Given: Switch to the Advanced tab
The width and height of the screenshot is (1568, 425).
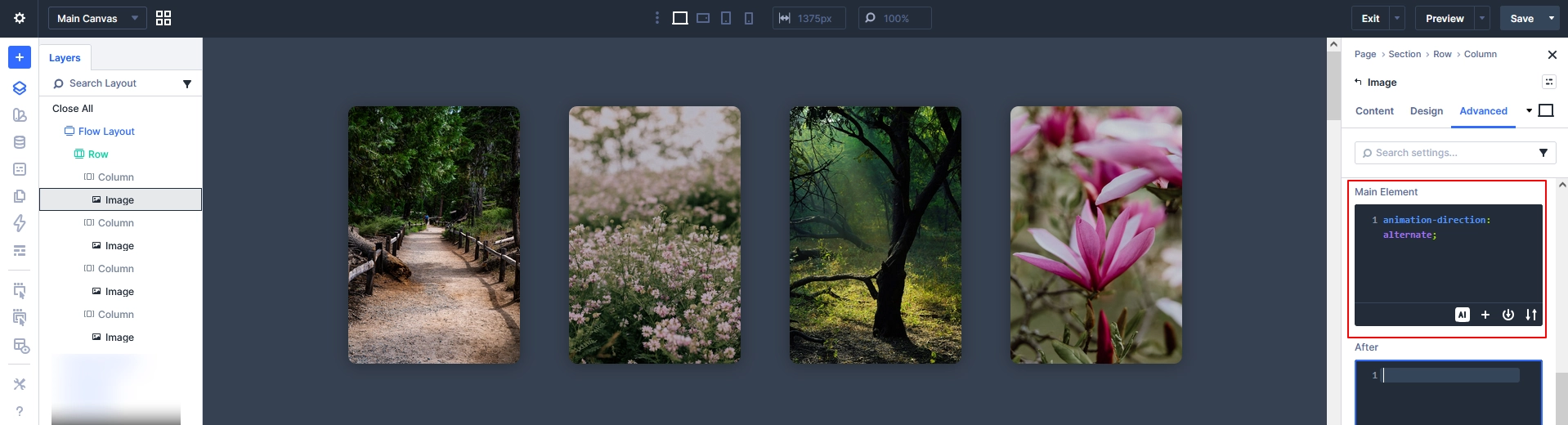Looking at the screenshot, I should (1483, 111).
